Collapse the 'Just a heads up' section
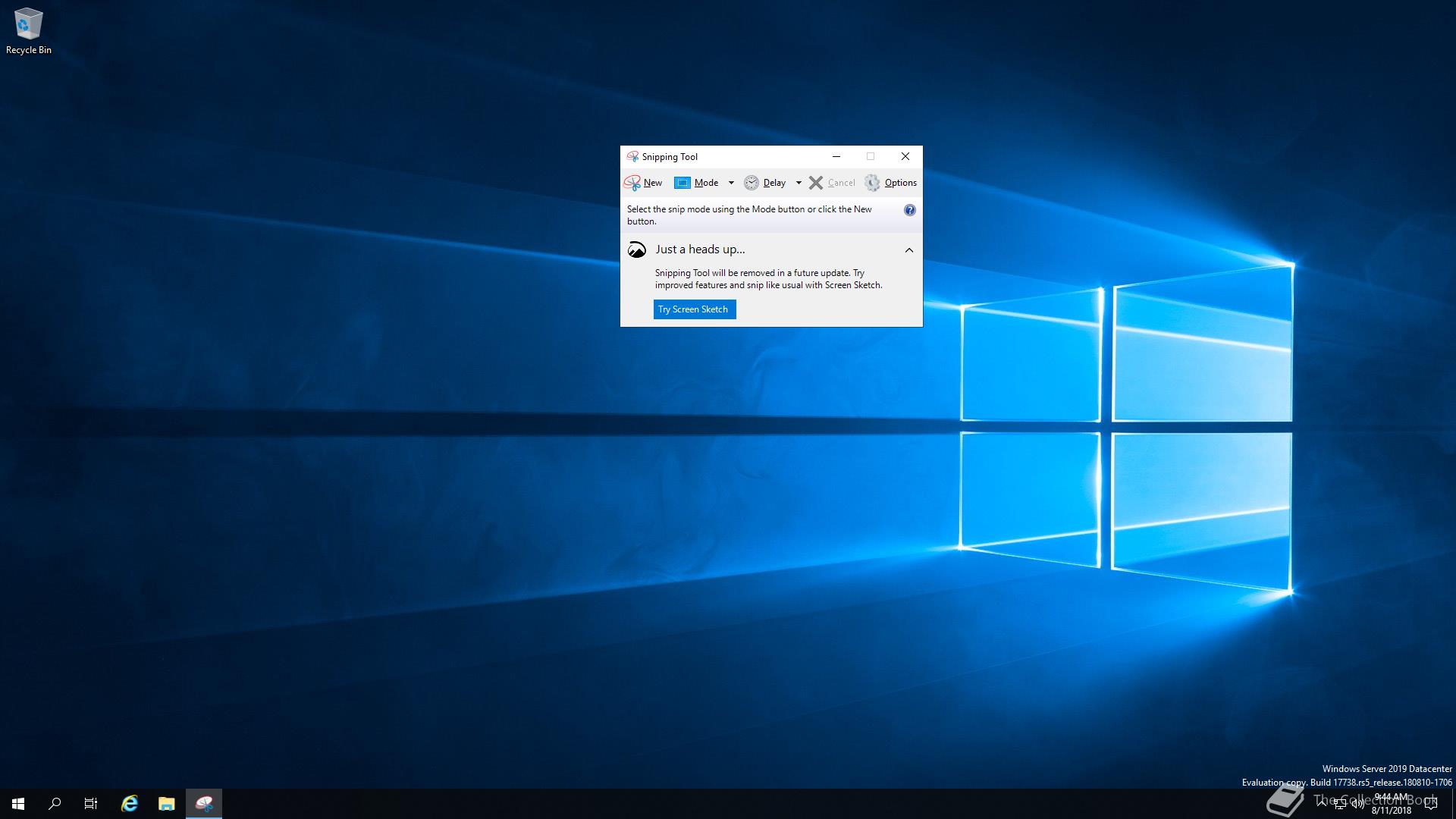Image resolution: width=1456 pixels, height=819 pixels. point(908,250)
